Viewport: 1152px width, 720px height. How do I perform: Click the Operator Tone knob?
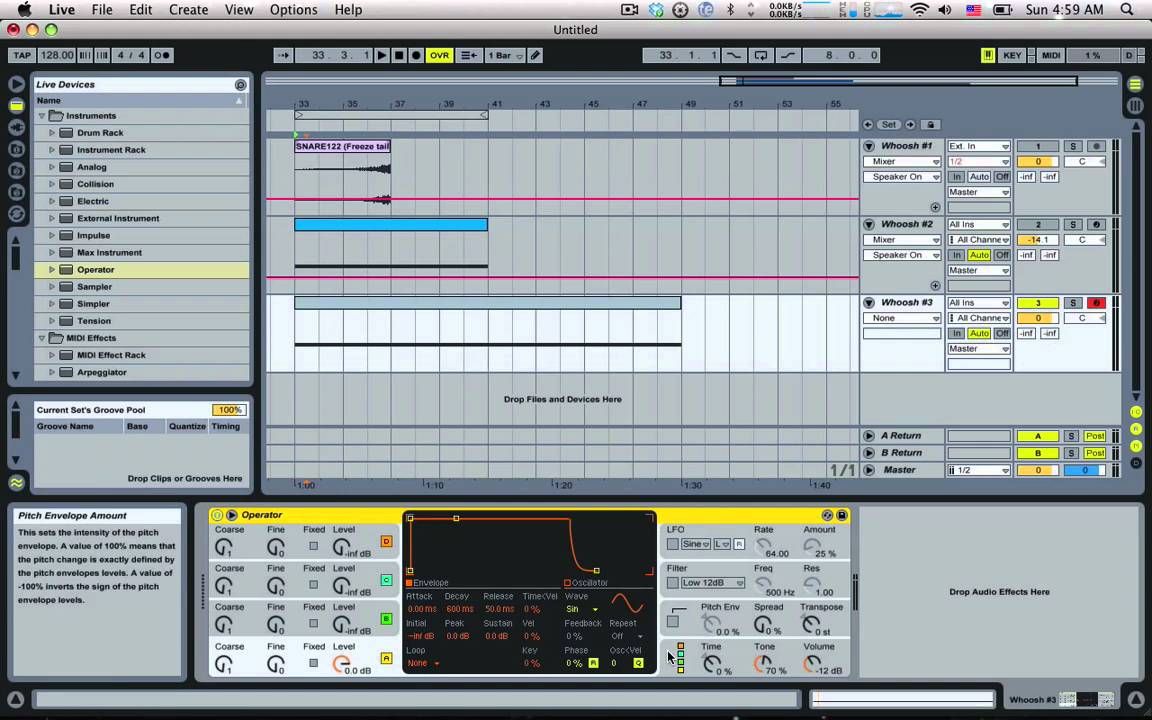coord(763,664)
